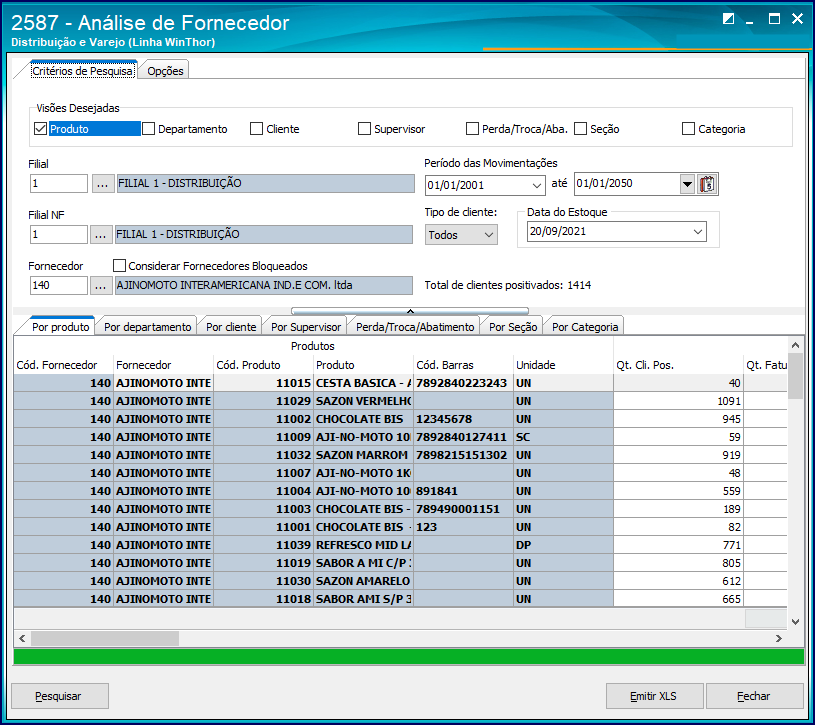Enable the Perda/Troca/Aba. checkbox

[472, 128]
